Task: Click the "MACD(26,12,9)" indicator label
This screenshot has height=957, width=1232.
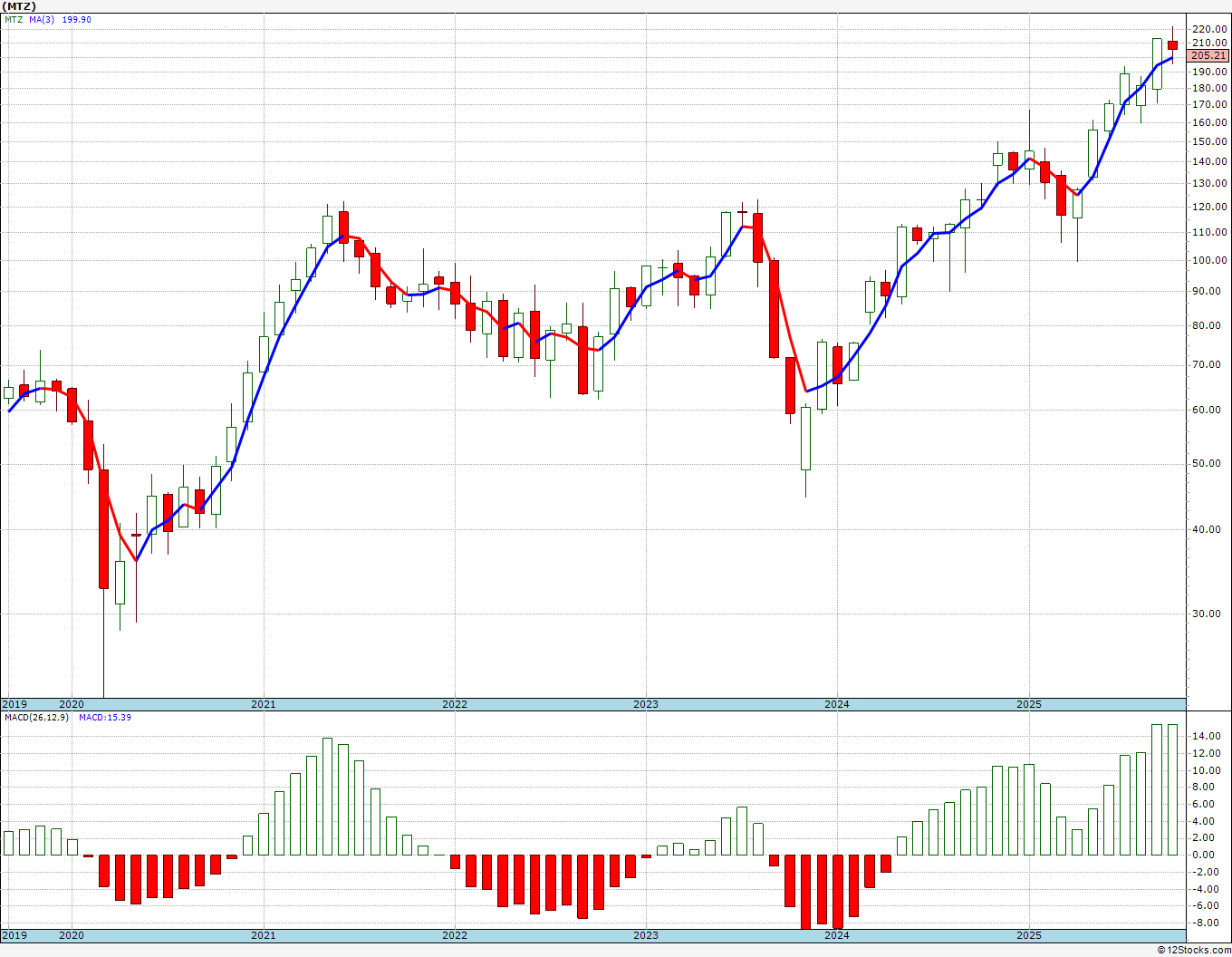Action: click(36, 718)
